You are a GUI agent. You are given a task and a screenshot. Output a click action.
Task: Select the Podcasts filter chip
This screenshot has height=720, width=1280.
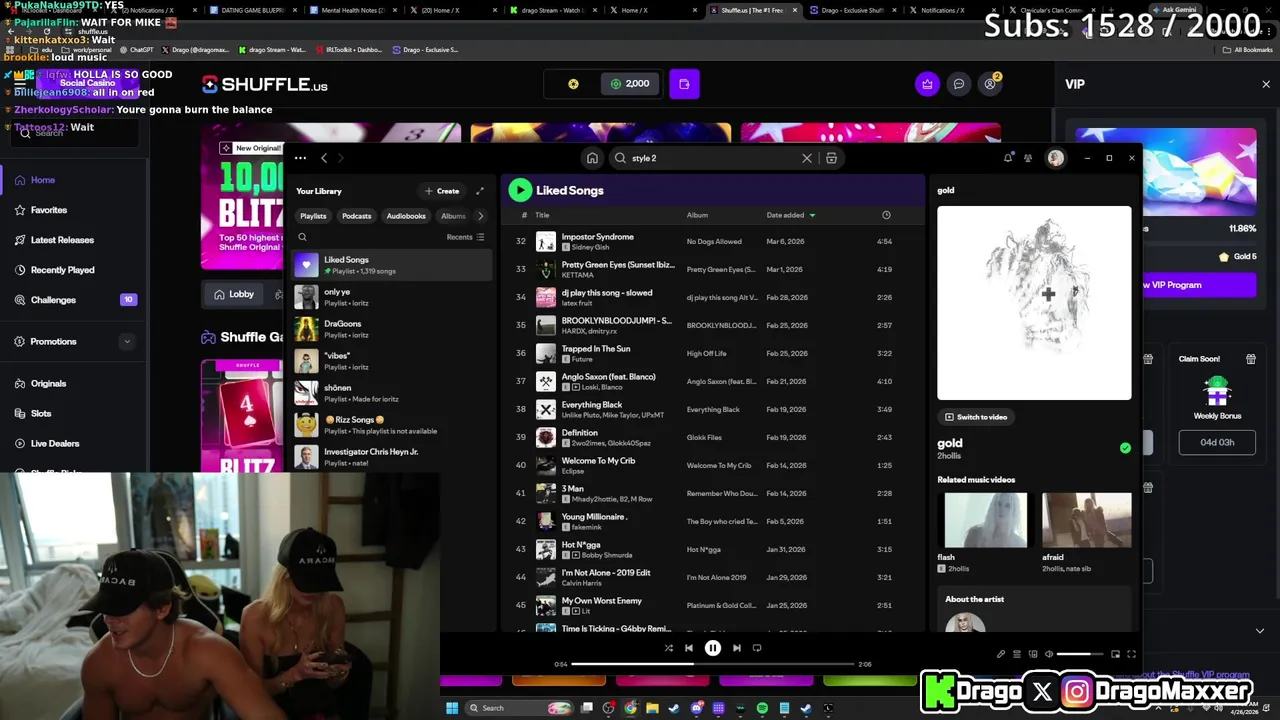pyautogui.click(x=357, y=216)
